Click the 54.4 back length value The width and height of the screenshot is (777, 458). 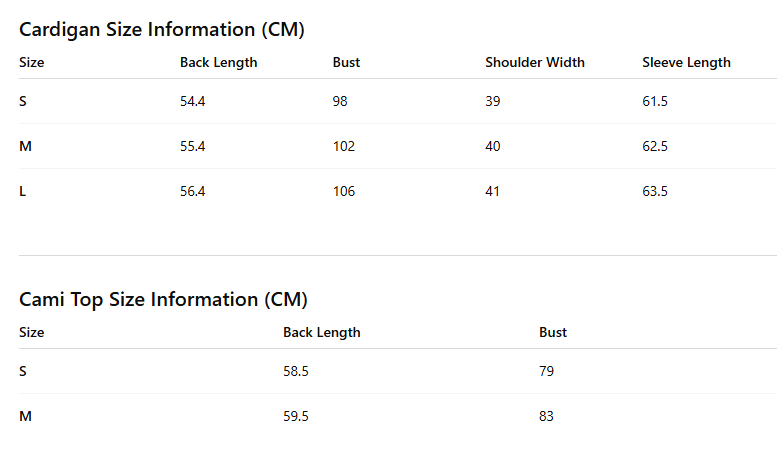point(193,101)
